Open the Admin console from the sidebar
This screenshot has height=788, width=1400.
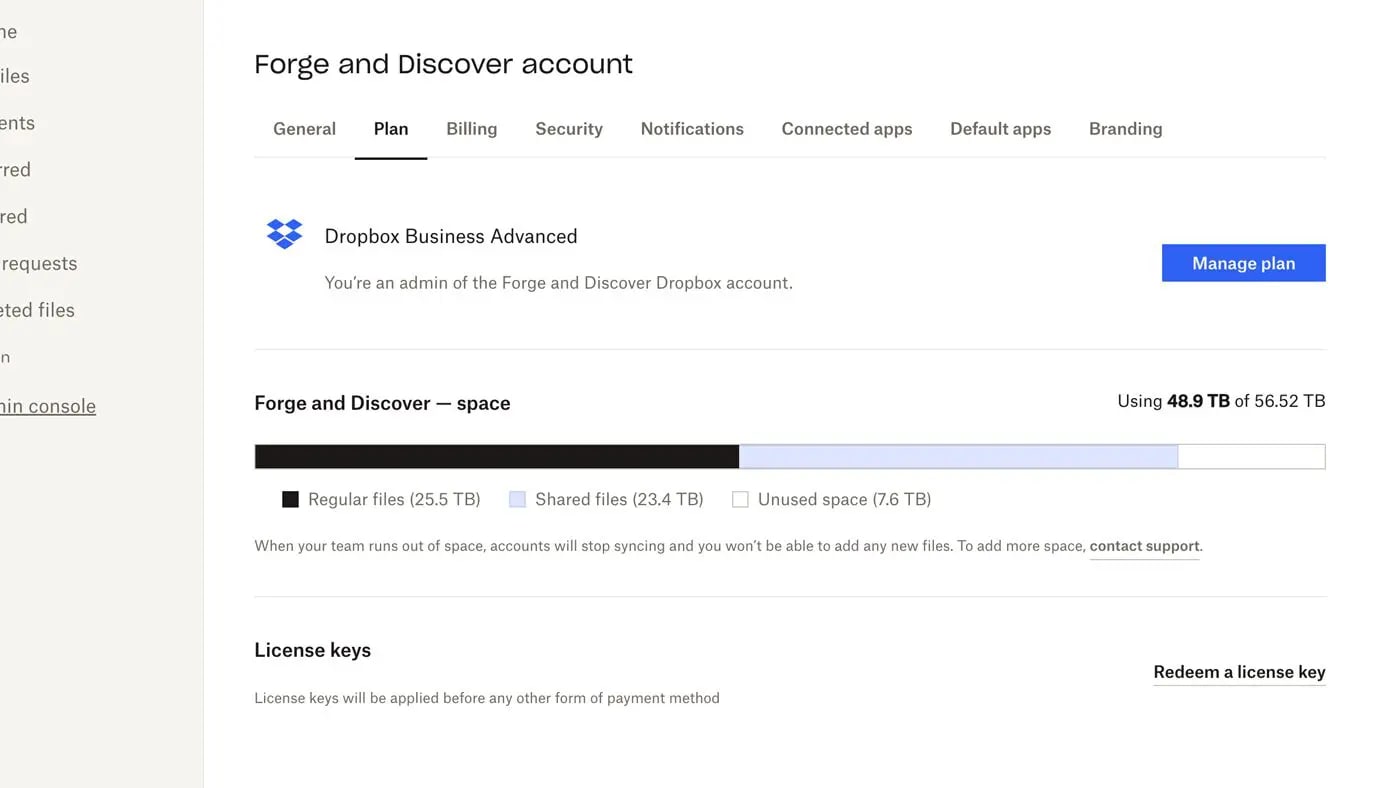pos(48,406)
